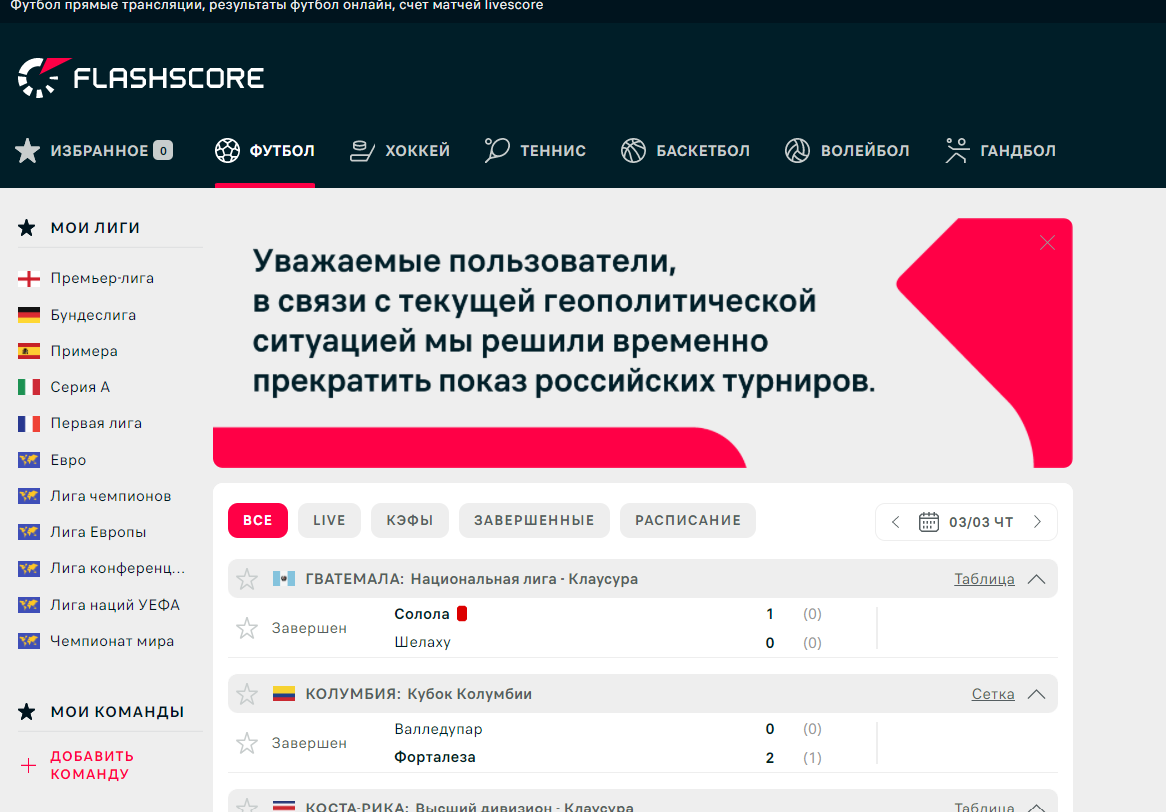Click the hockey icon in navigation

(362, 151)
